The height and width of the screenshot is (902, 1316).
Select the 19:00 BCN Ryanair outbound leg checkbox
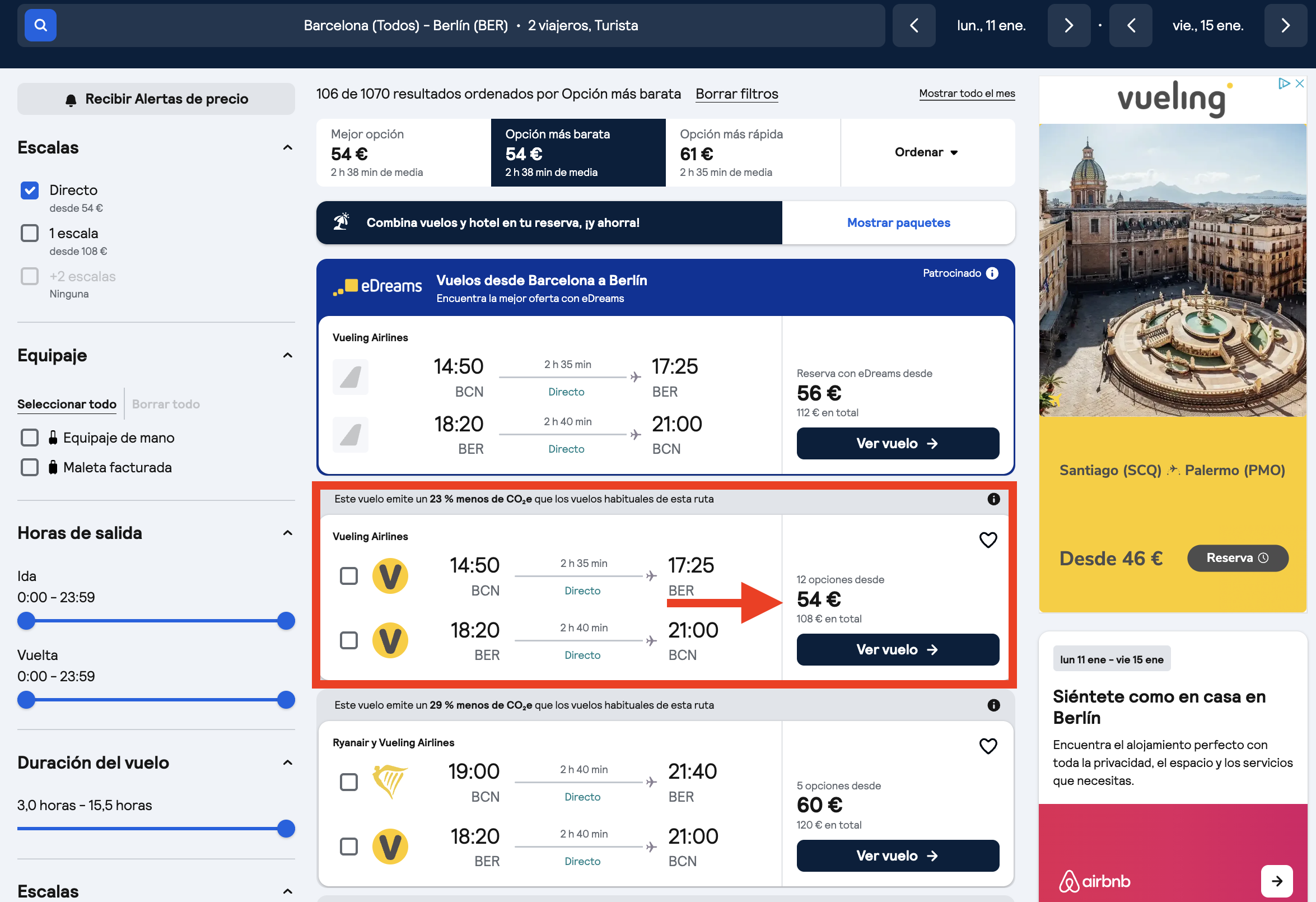(x=349, y=783)
